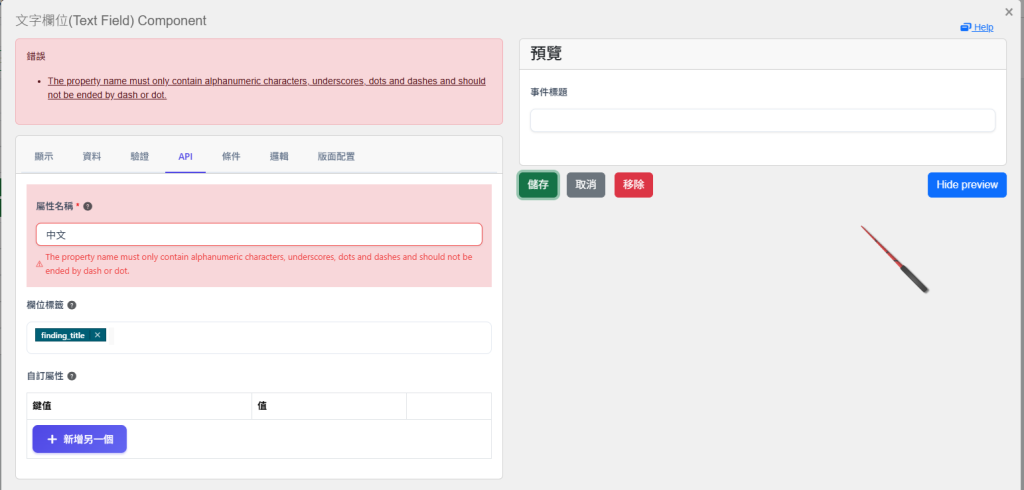Click the finding_title tag label

tap(63, 335)
